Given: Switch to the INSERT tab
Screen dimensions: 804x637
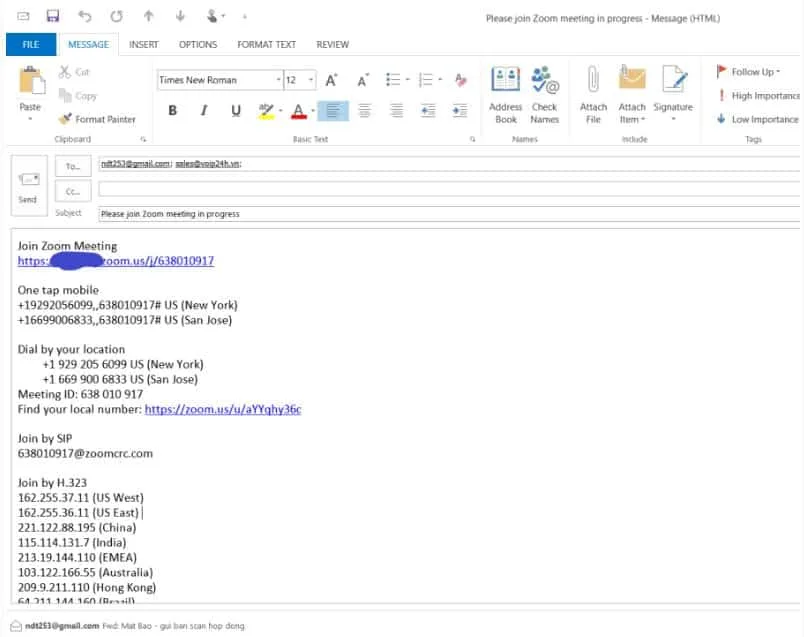Looking at the screenshot, I should (144, 45).
